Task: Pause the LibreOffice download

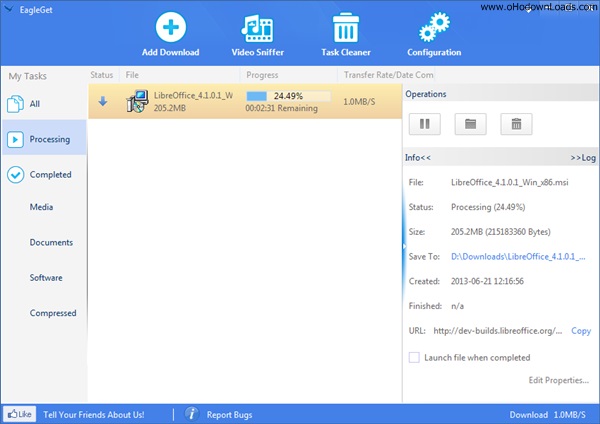Action: (424, 124)
